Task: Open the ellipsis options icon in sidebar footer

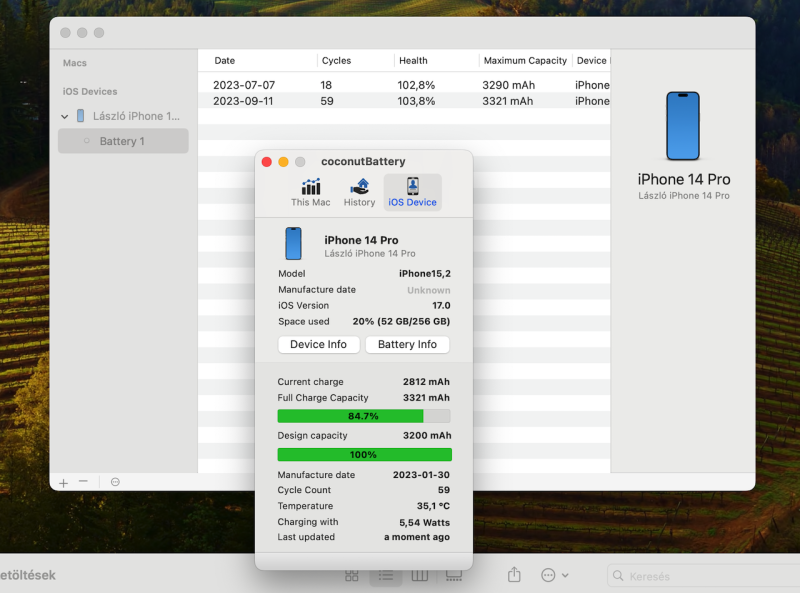Action: (115, 482)
